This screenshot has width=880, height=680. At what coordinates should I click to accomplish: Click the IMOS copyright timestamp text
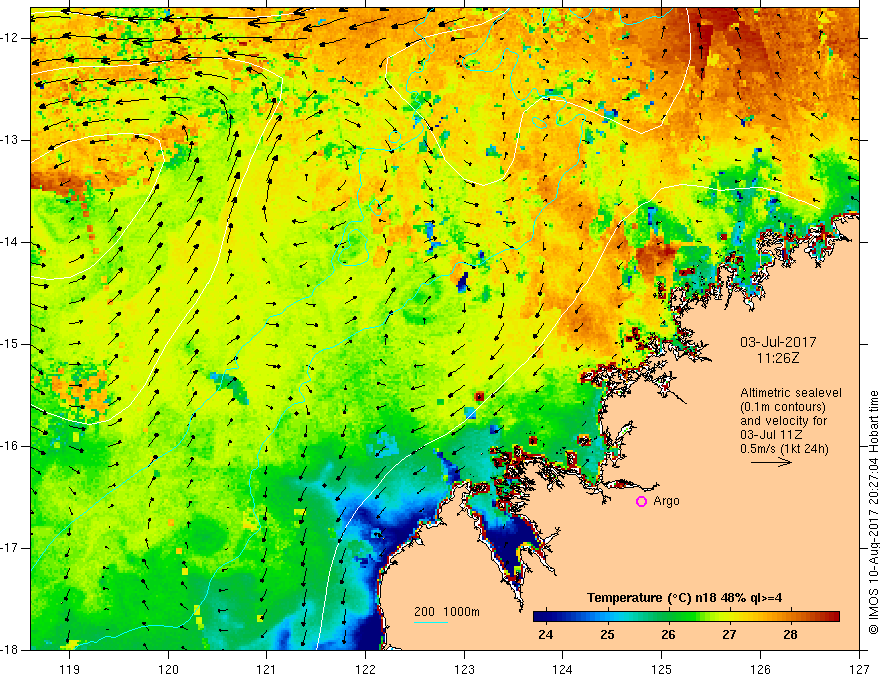click(x=873, y=512)
